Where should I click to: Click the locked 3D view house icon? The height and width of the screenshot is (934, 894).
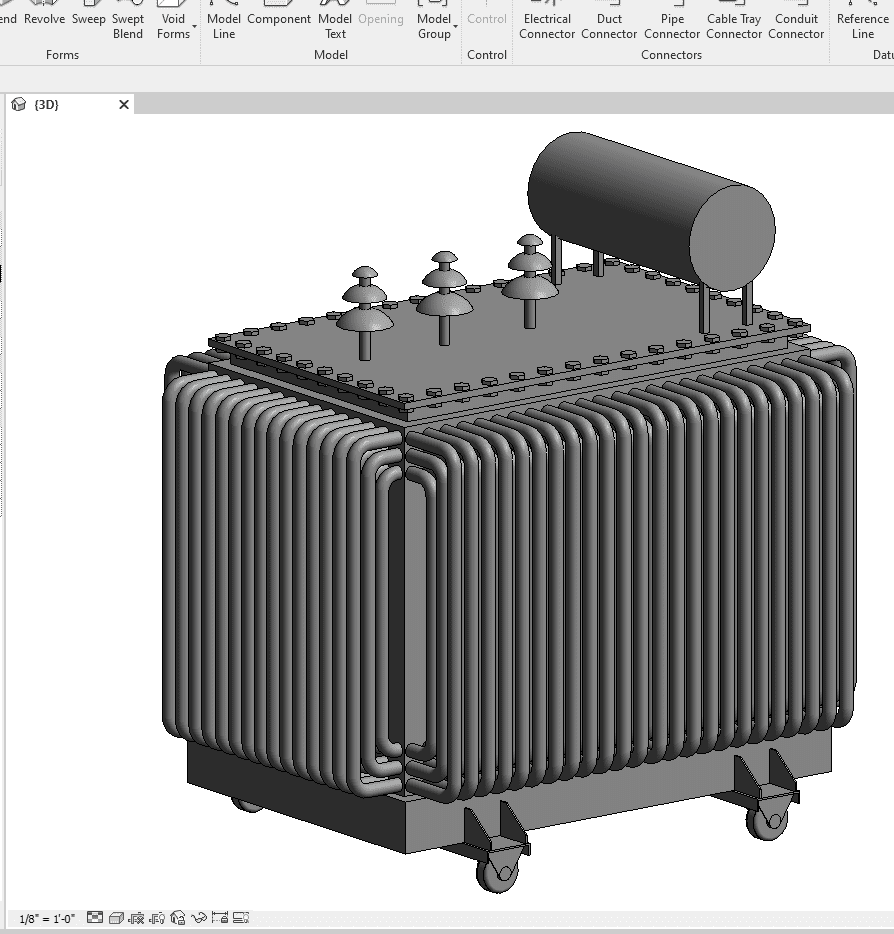point(178,917)
